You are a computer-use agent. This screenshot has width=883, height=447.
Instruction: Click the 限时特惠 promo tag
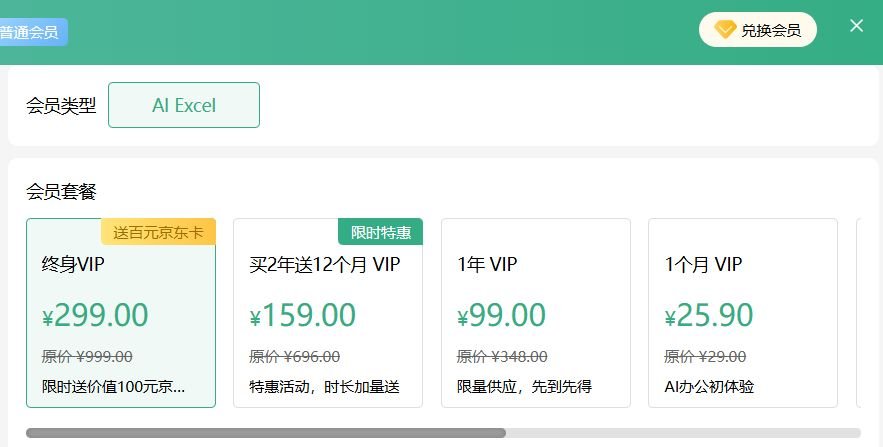coord(381,232)
